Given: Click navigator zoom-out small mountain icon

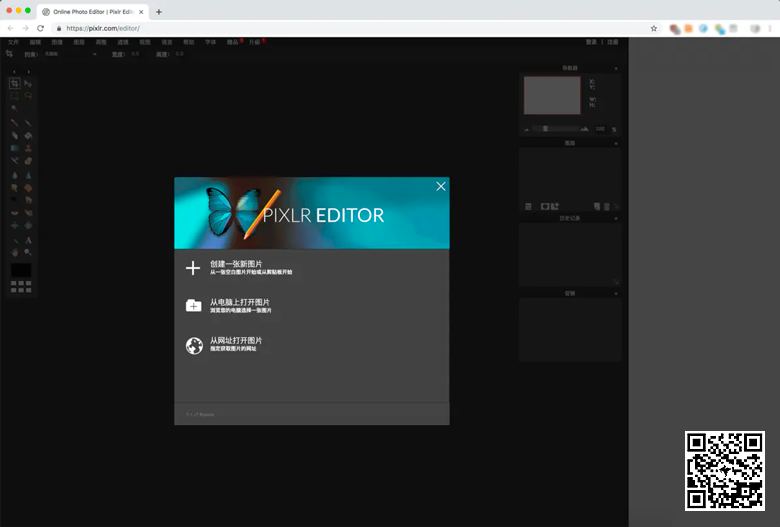Looking at the screenshot, I should click(526, 129).
